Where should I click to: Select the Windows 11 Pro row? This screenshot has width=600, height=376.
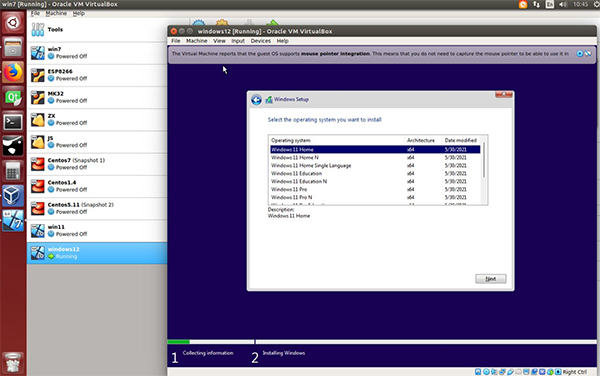[x=375, y=189]
